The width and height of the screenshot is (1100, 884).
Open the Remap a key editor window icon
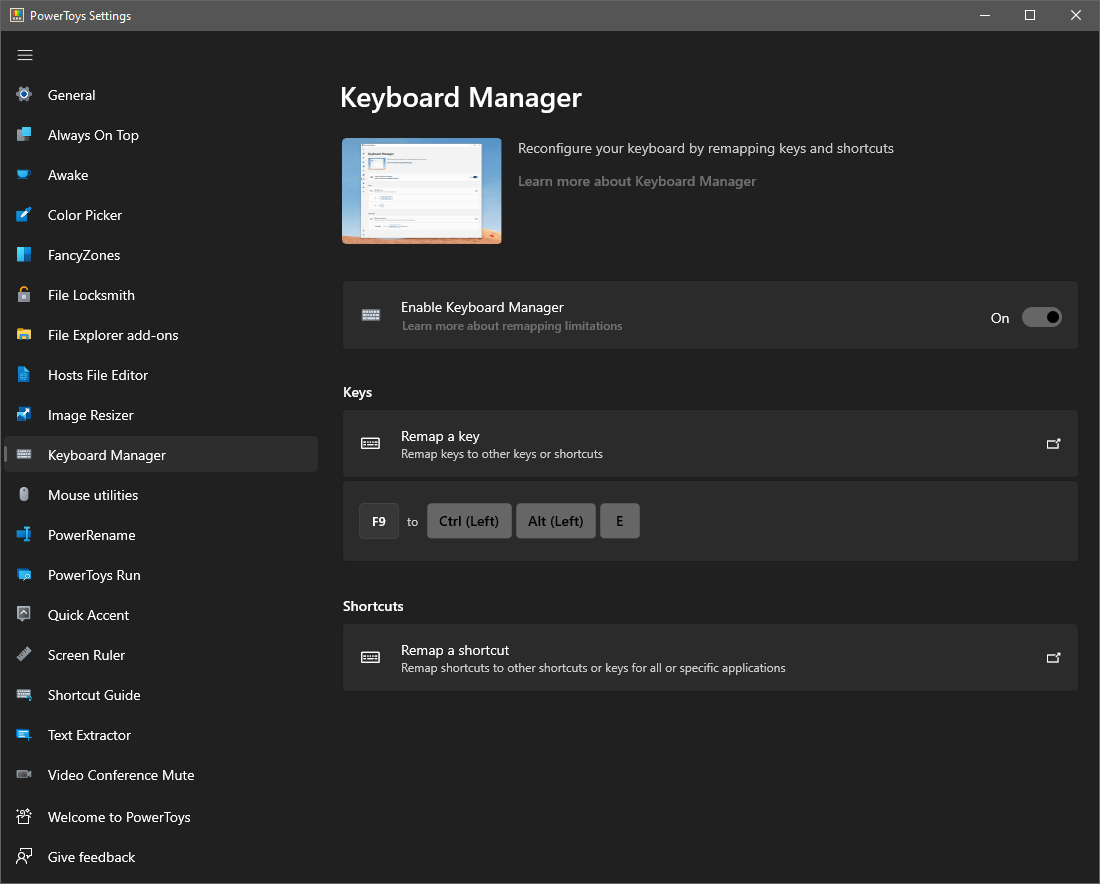1053,443
